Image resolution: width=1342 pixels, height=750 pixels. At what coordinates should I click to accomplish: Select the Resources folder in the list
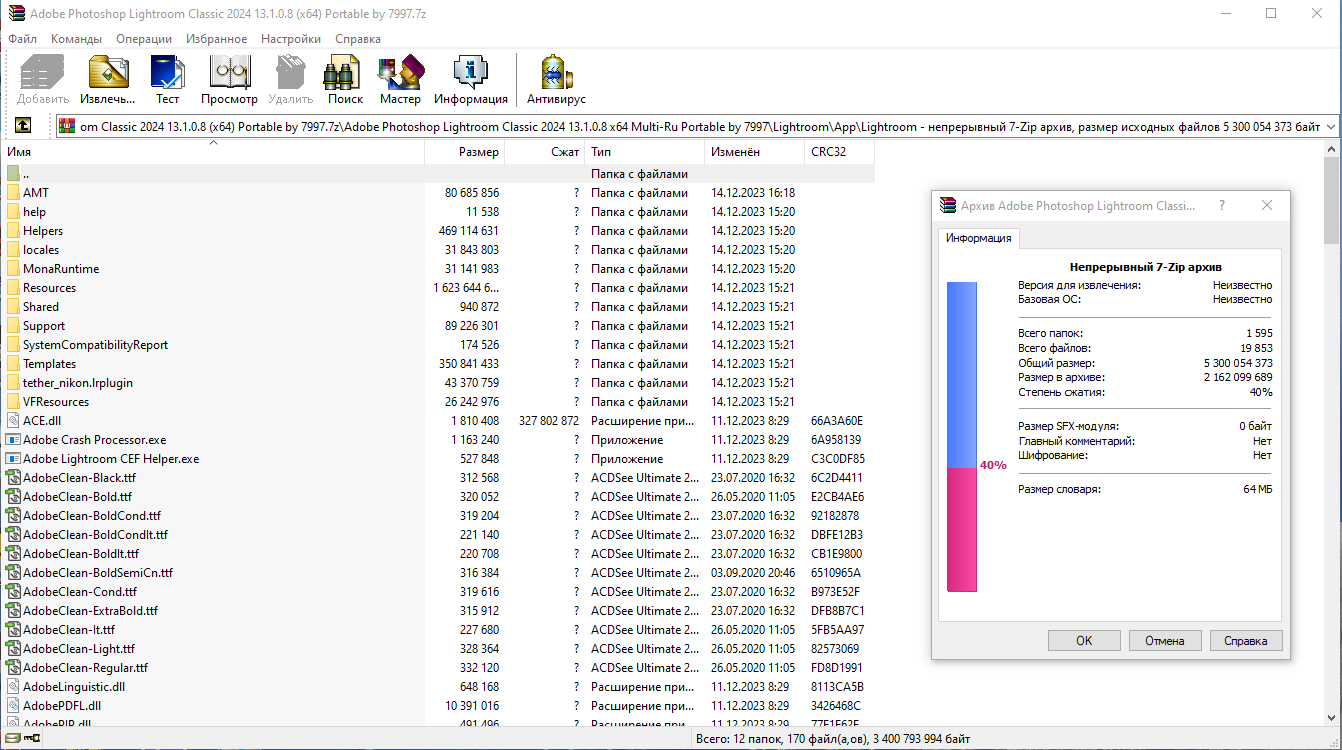[x=49, y=288]
